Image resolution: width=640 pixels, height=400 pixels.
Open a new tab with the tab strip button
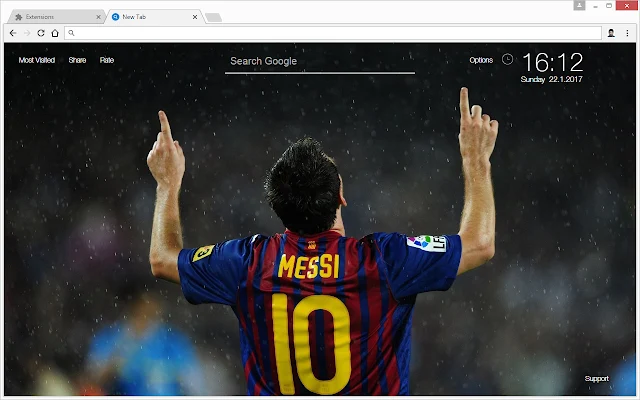(x=213, y=17)
